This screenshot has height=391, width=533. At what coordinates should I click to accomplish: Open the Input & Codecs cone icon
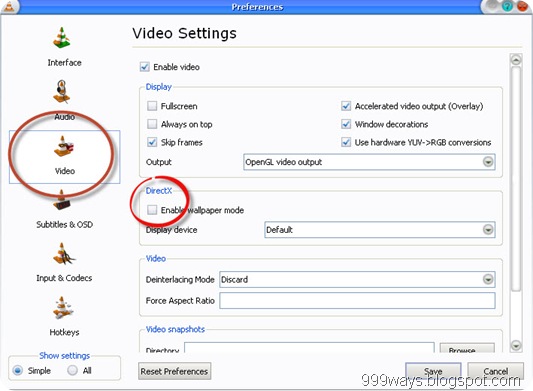click(64, 254)
